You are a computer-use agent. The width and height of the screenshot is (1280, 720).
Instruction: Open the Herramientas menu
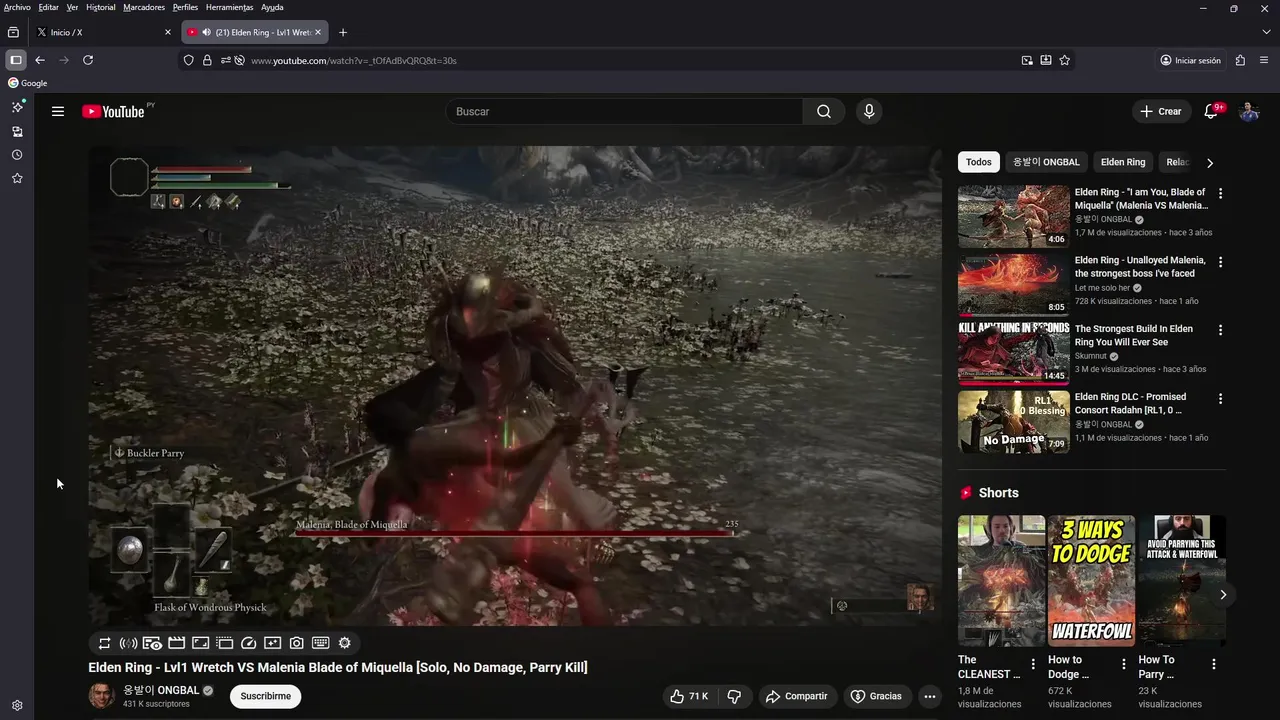pyautogui.click(x=229, y=7)
